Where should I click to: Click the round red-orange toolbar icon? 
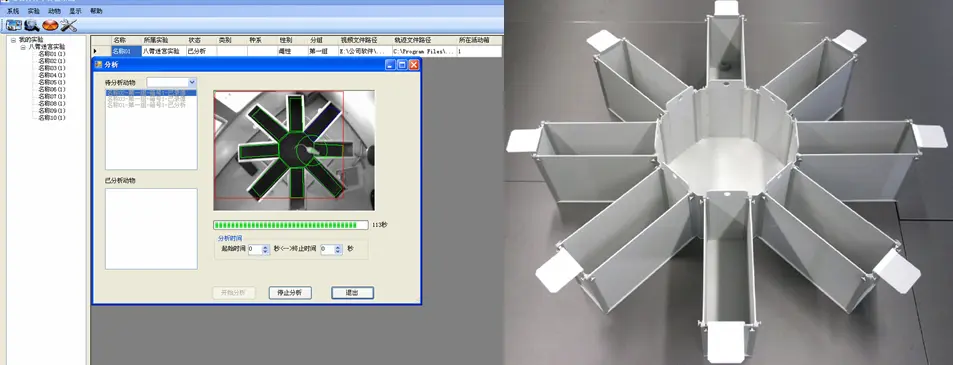tap(50, 25)
